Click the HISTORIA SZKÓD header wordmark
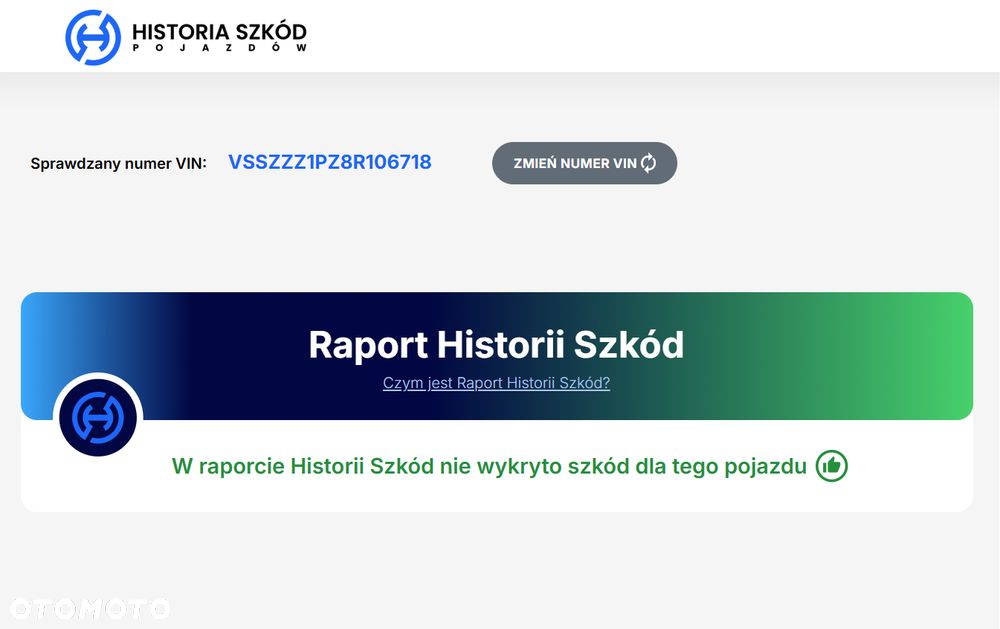This screenshot has width=1000, height=629. (219, 32)
